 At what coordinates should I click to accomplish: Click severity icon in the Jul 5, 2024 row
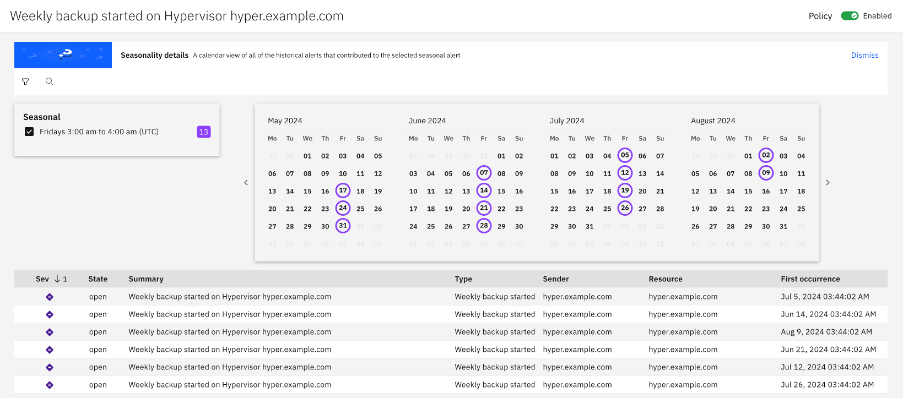[50, 297]
